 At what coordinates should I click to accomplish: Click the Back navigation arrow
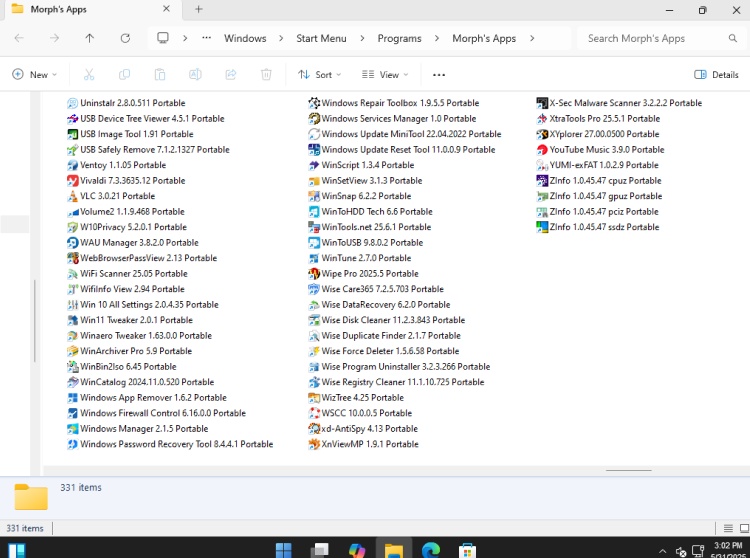click(19, 38)
